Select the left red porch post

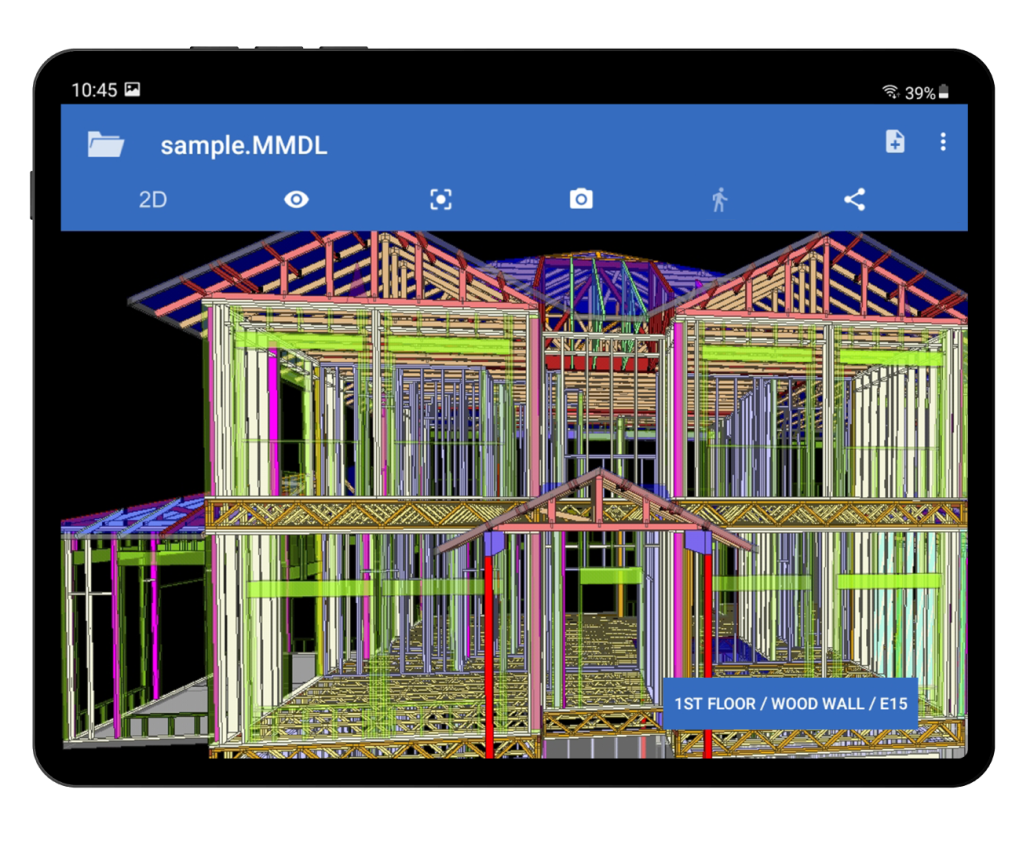(489, 650)
